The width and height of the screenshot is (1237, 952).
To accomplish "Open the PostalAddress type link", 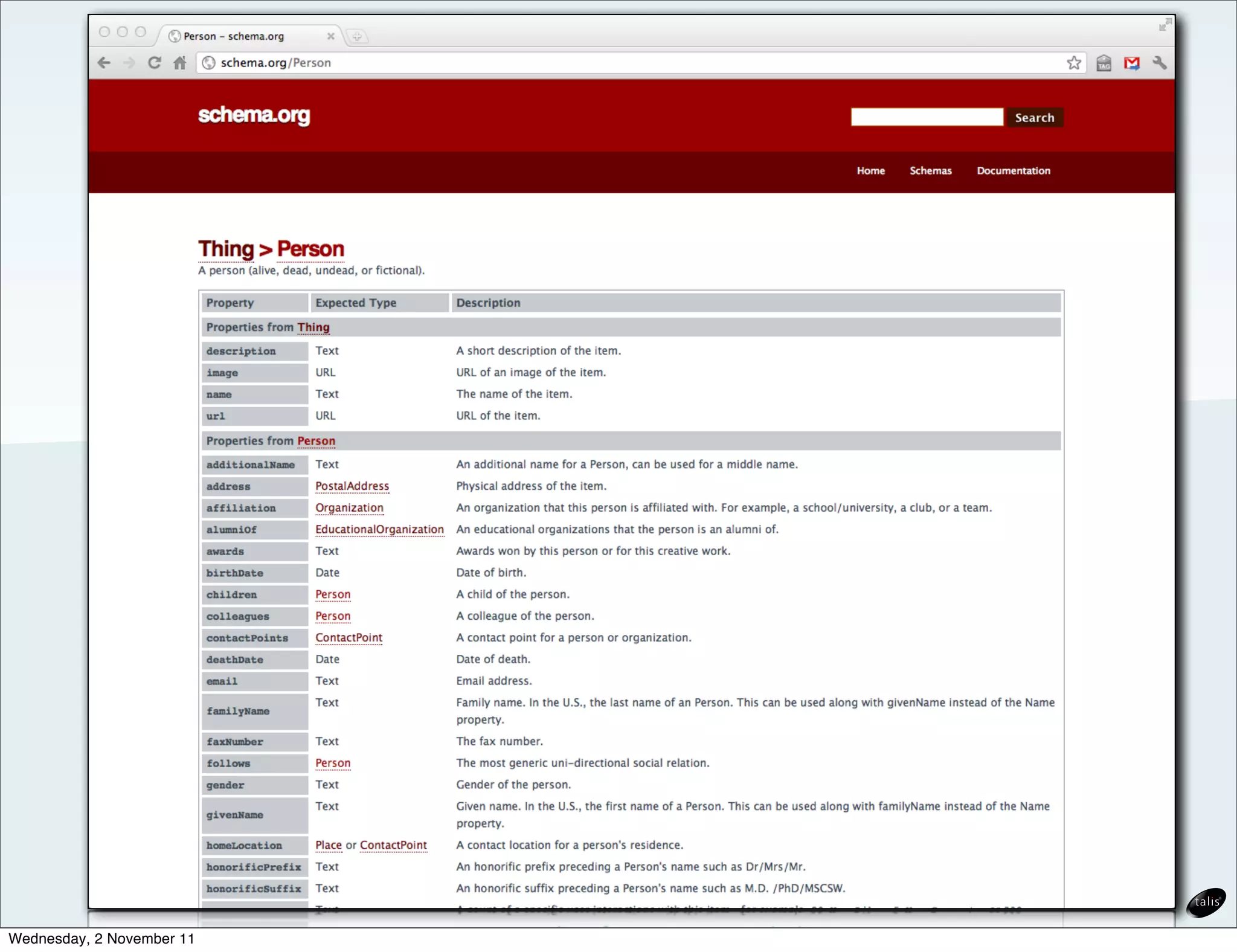I will point(352,486).
